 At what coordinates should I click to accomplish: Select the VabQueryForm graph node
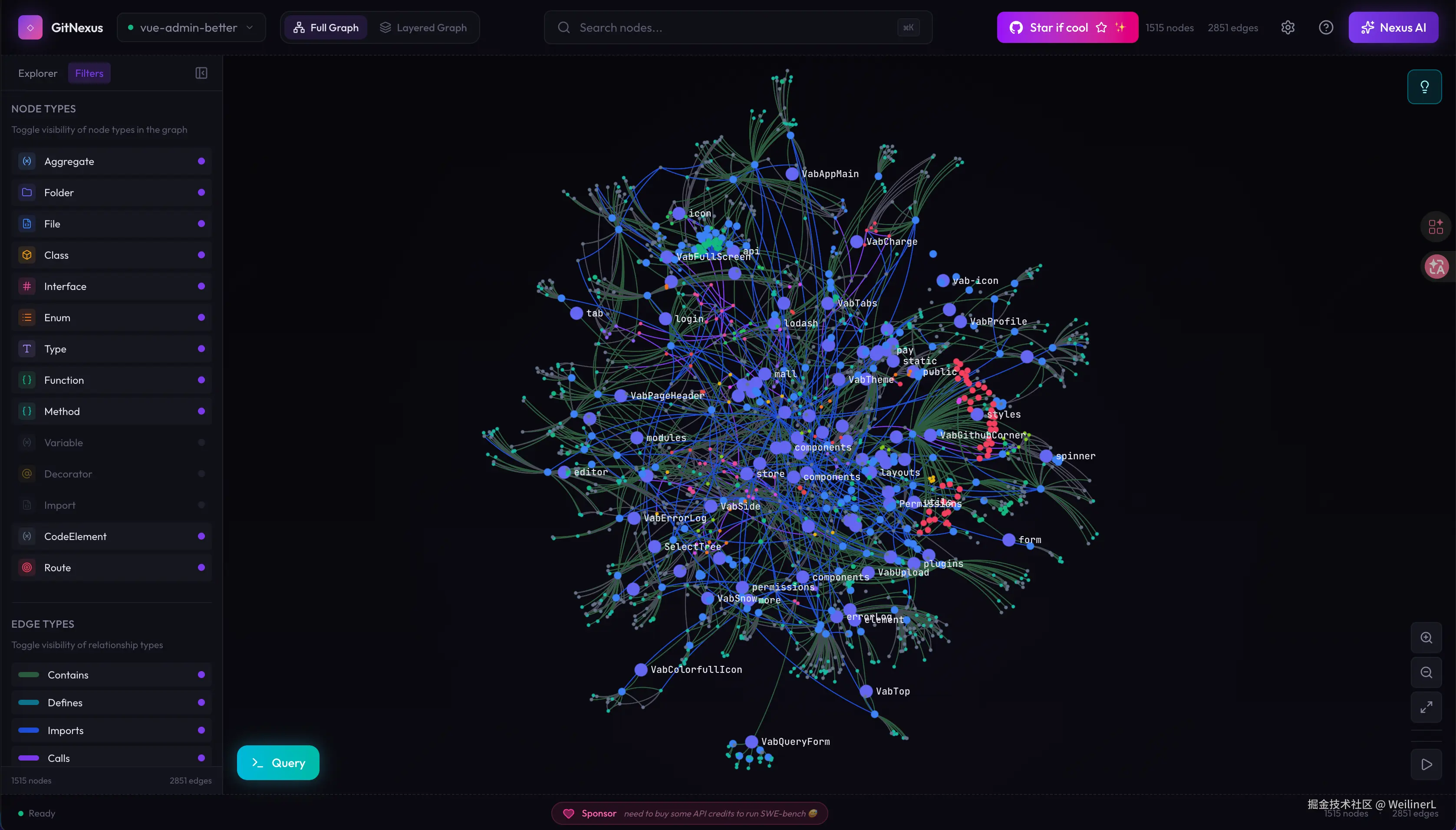[x=751, y=741]
